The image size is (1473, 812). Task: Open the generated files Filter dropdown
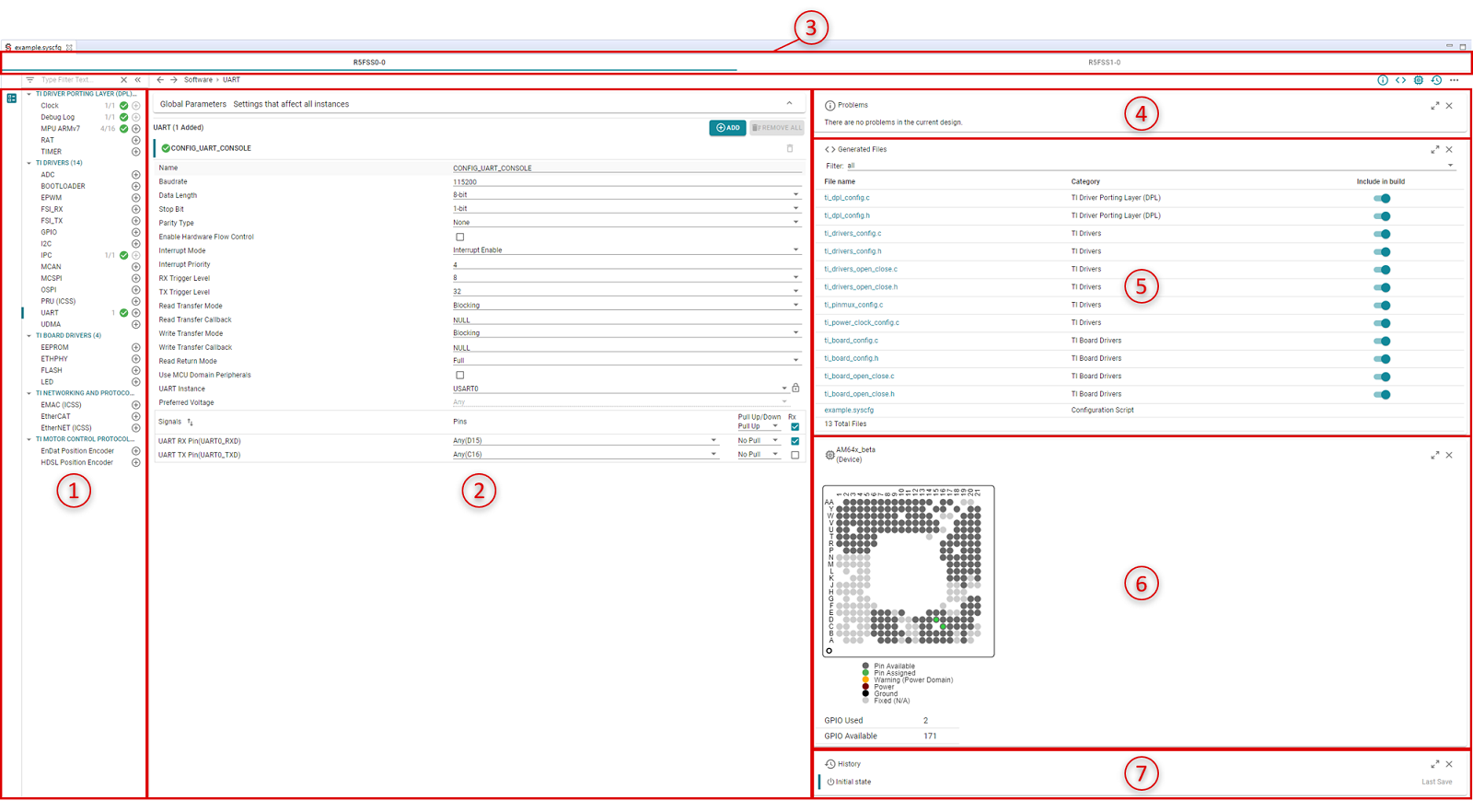pyautogui.click(x=1151, y=166)
